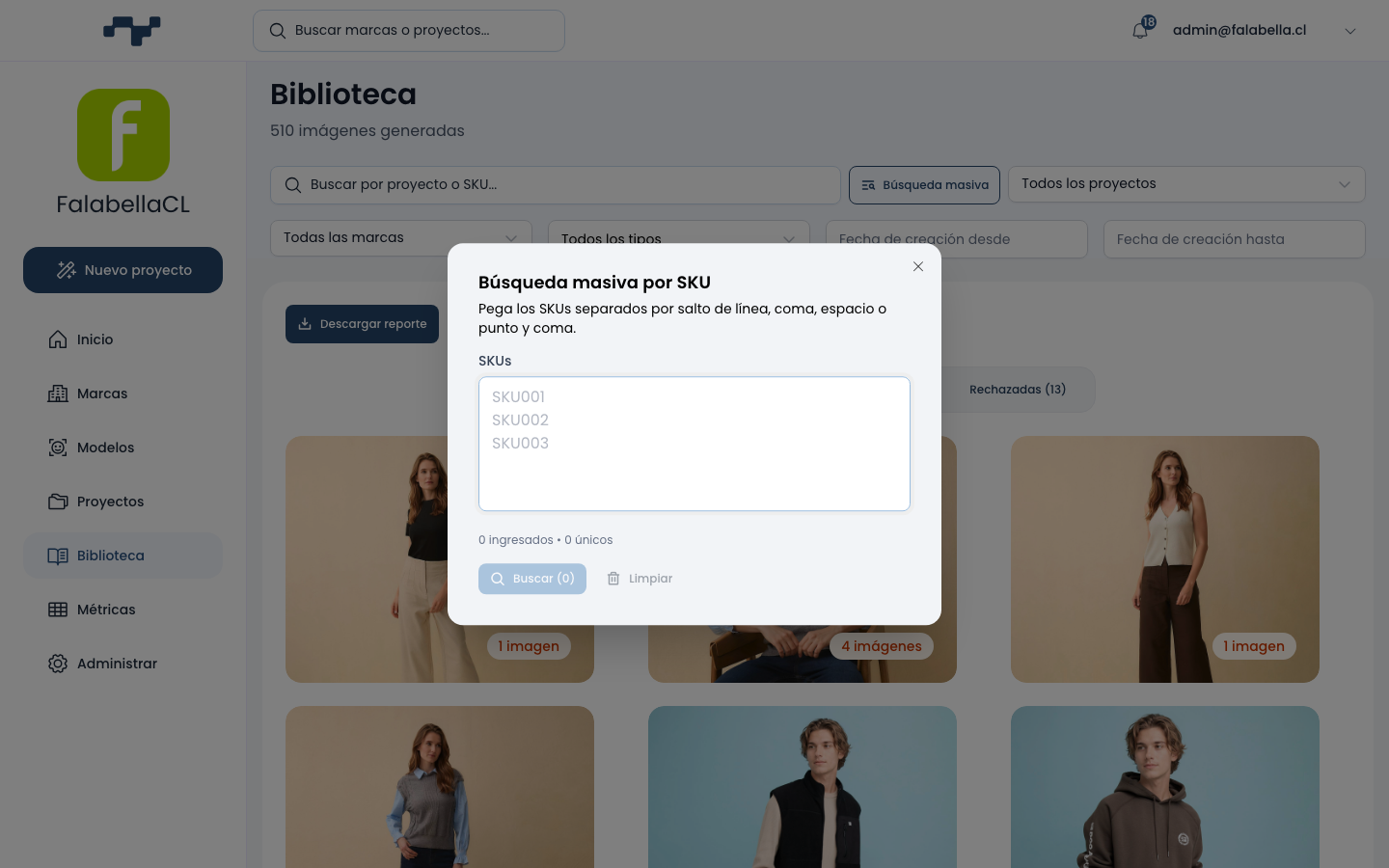Select Biblioteca in the sidebar
1389x868 pixels.
123,556
